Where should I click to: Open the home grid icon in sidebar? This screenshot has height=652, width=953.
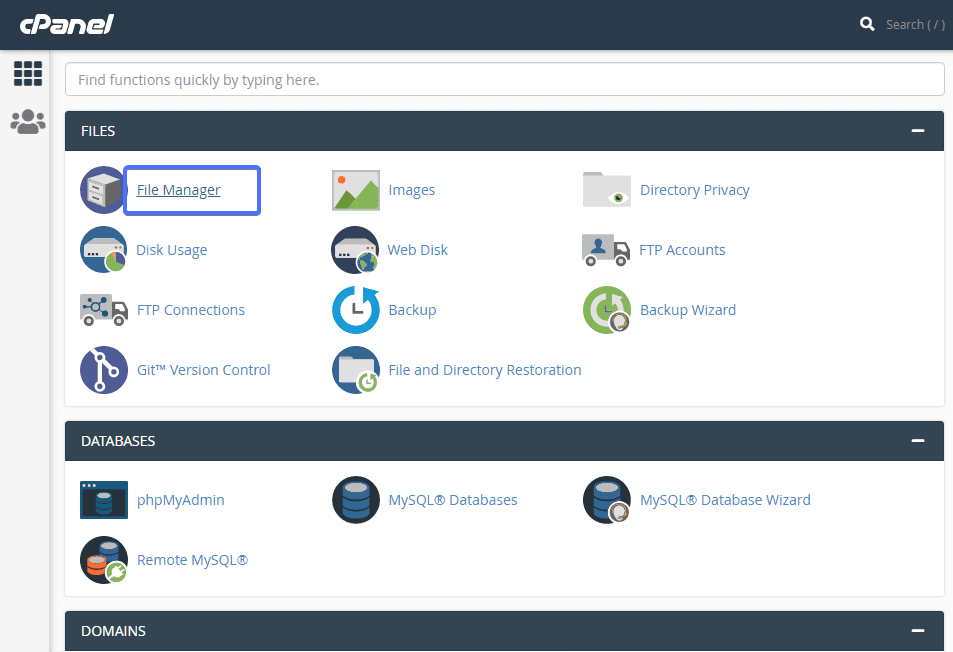click(x=28, y=74)
